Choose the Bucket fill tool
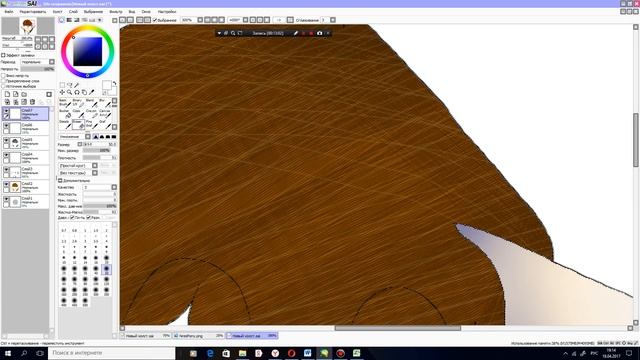The width and height of the screenshot is (640, 360). tap(65, 113)
